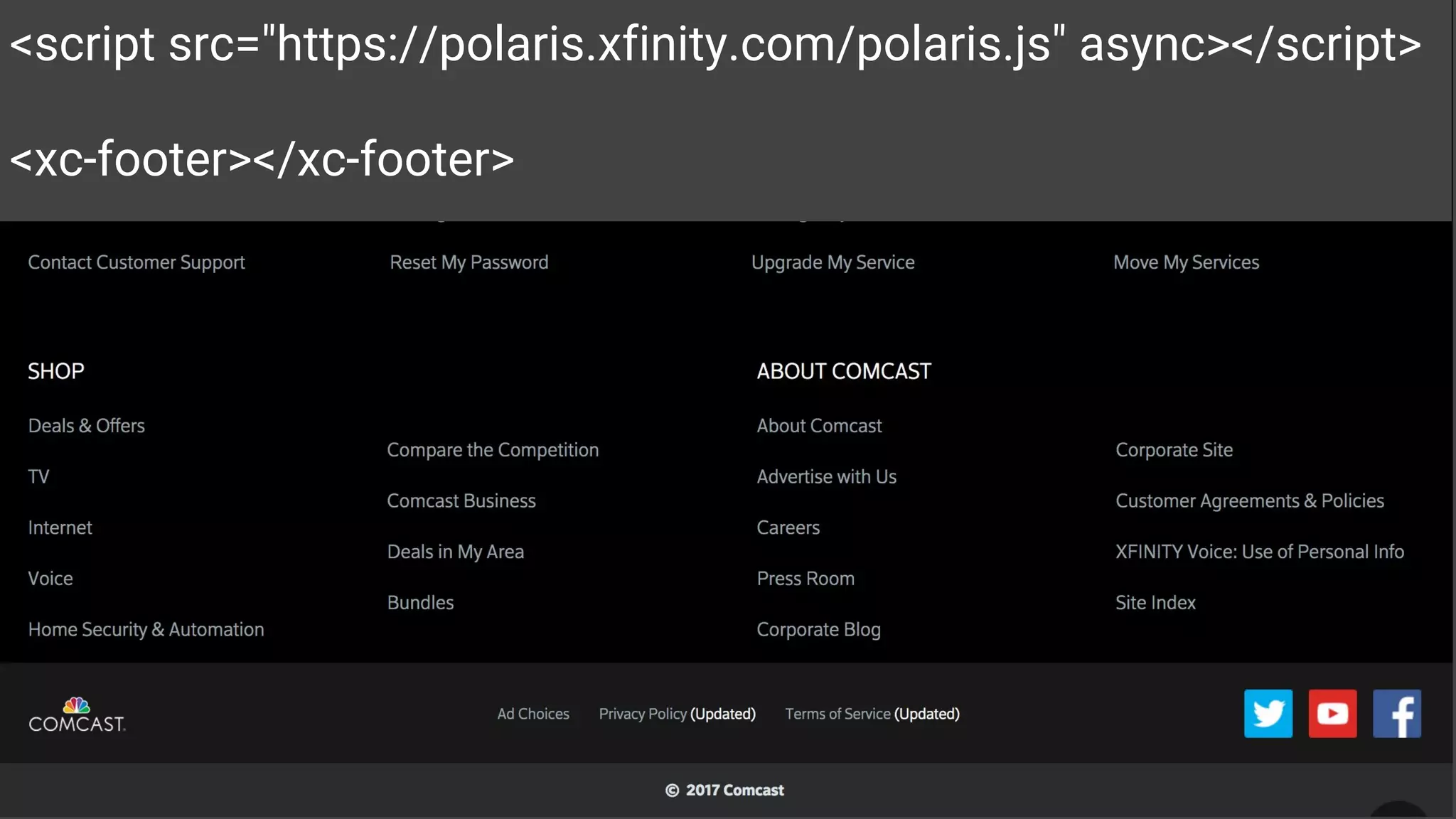The height and width of the screenshot is (819, 1456).
Task: Visit Comcast Business link
Action: click(461, 501)
